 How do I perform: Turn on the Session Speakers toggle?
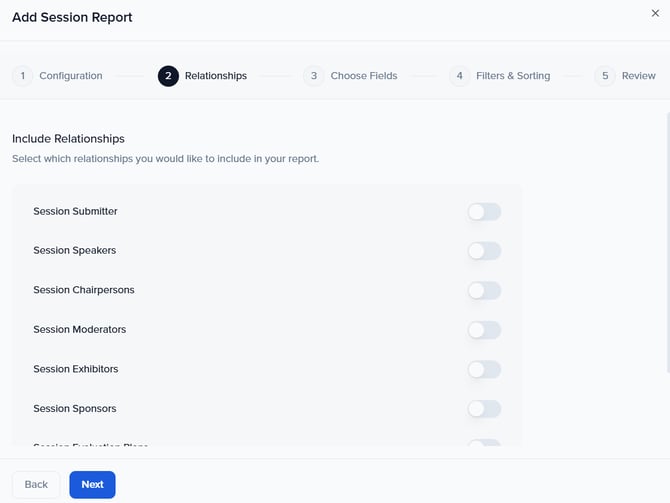point(484,251)
